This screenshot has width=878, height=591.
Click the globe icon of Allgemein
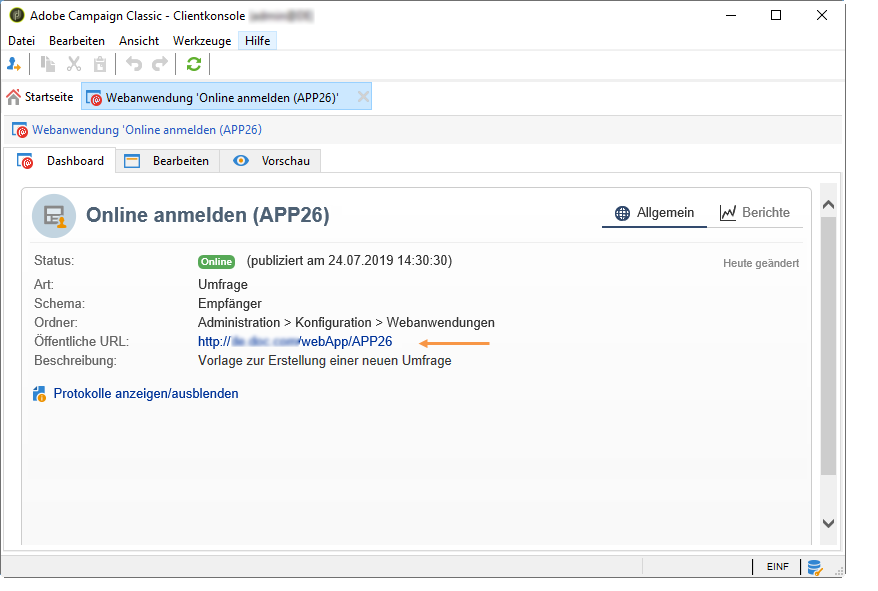[622, 213]
